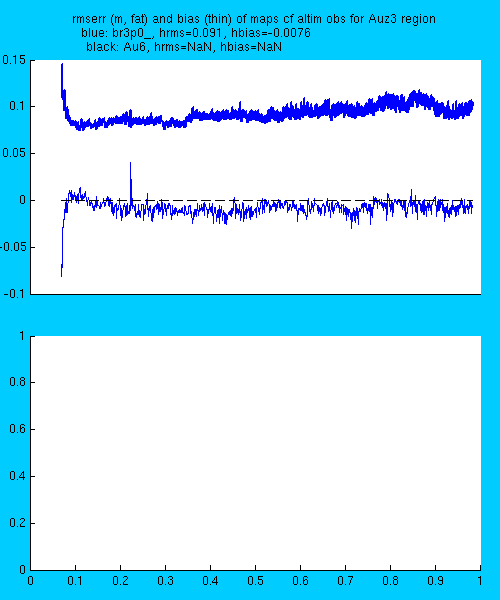The width and height of the screenshot is (500, 600).
Task: Select the dashed black zero reference line
Action: (x=267, y=200)
